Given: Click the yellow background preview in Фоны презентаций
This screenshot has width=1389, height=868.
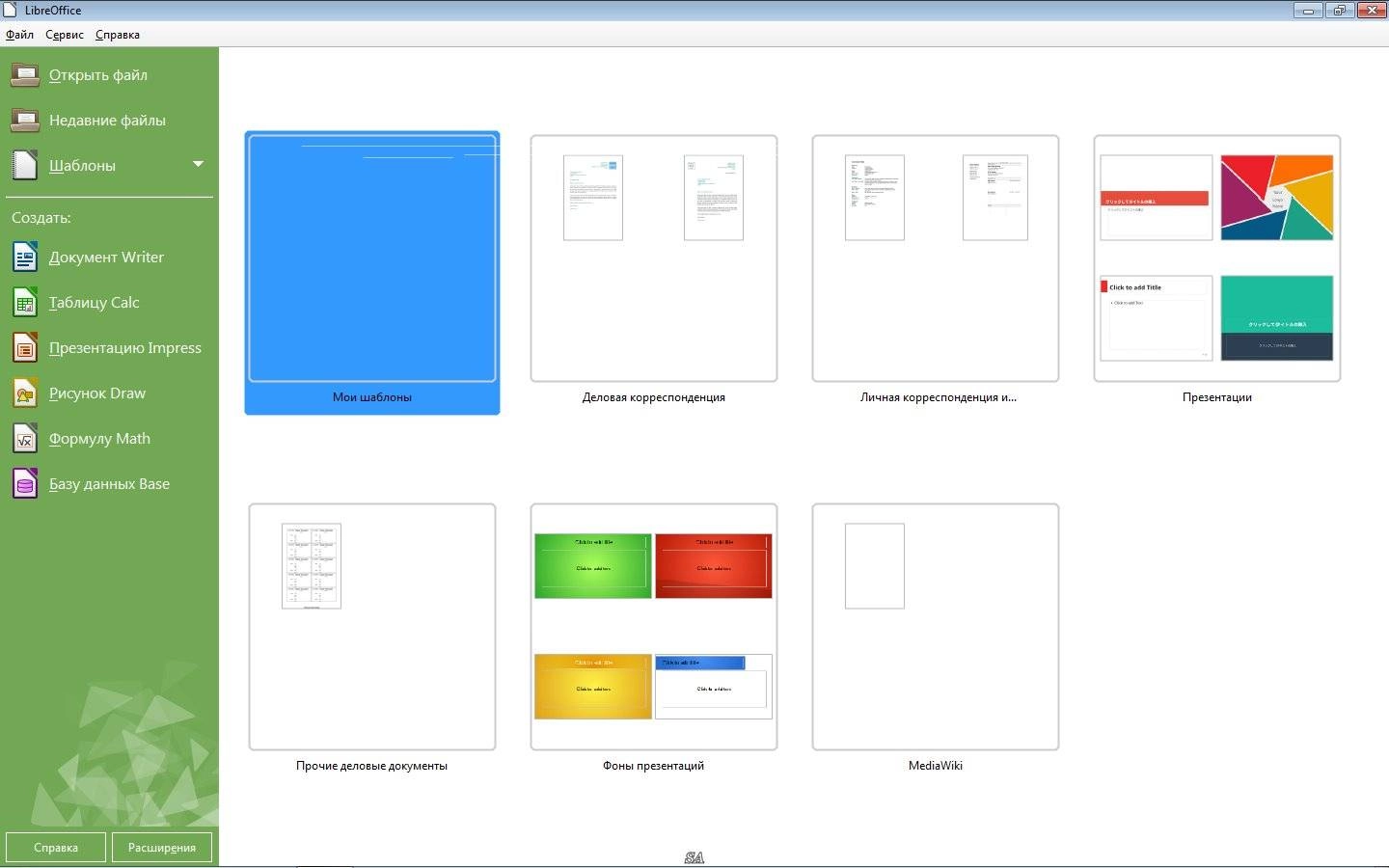Looking at the screenshot, I should tap(593, 687).
